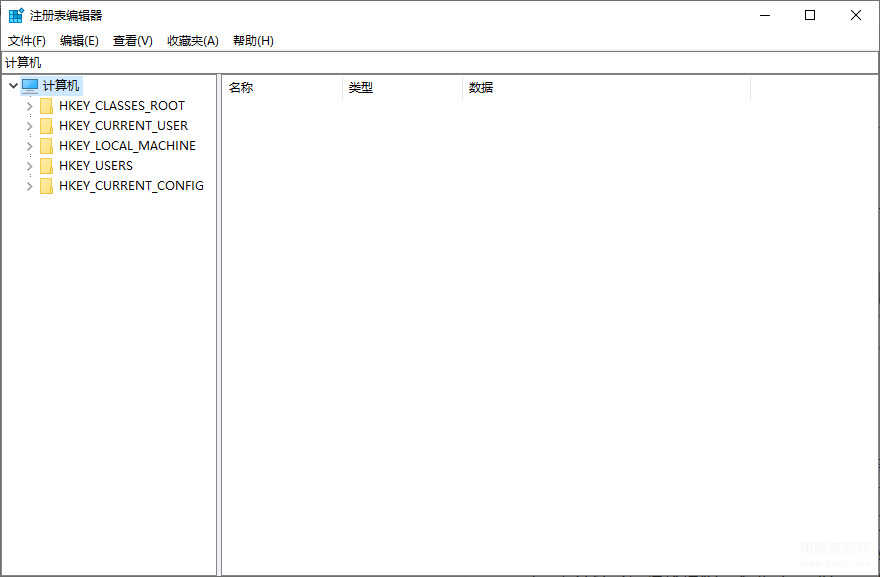Click the 类型 column header
Viewport: 880px width, 577px height.
[x=402, y=88]
